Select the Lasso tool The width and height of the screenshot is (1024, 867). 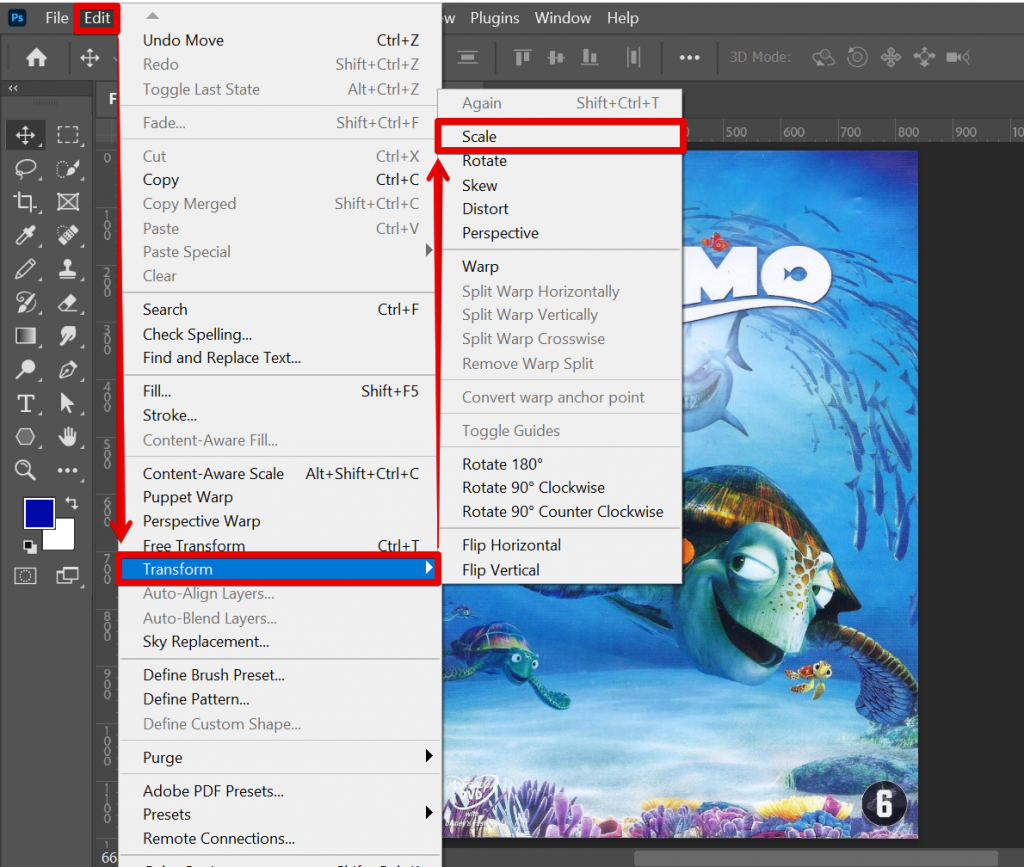(26, 169)
